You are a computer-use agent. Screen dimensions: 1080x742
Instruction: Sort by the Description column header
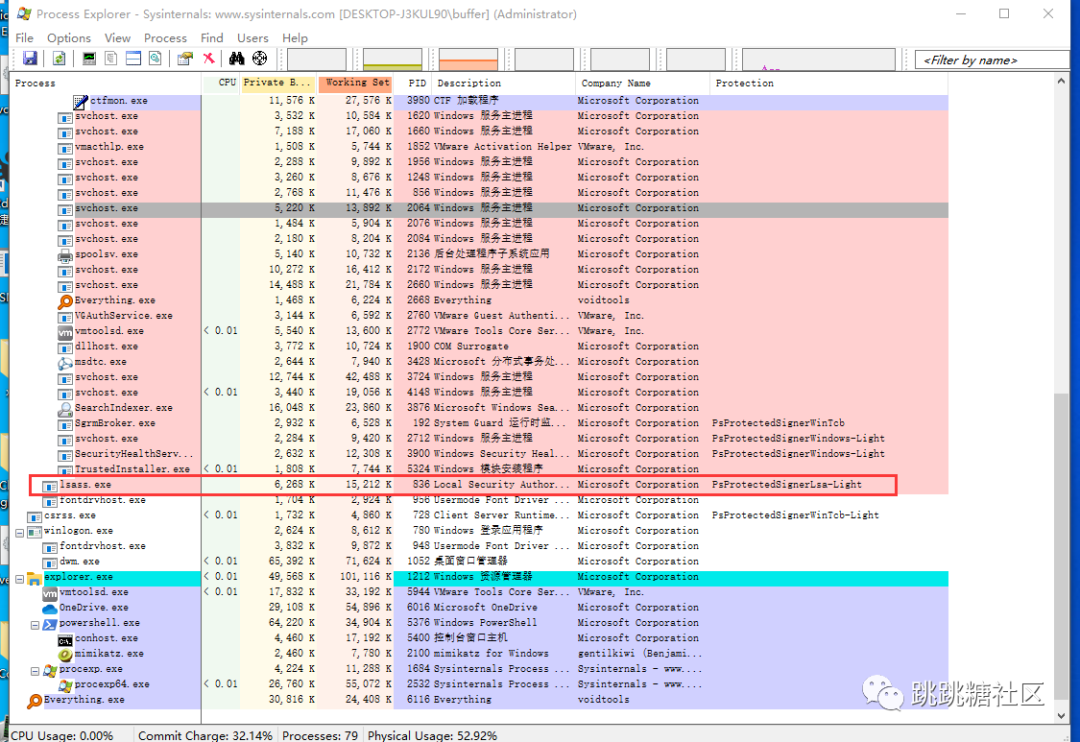pos(503,83)
